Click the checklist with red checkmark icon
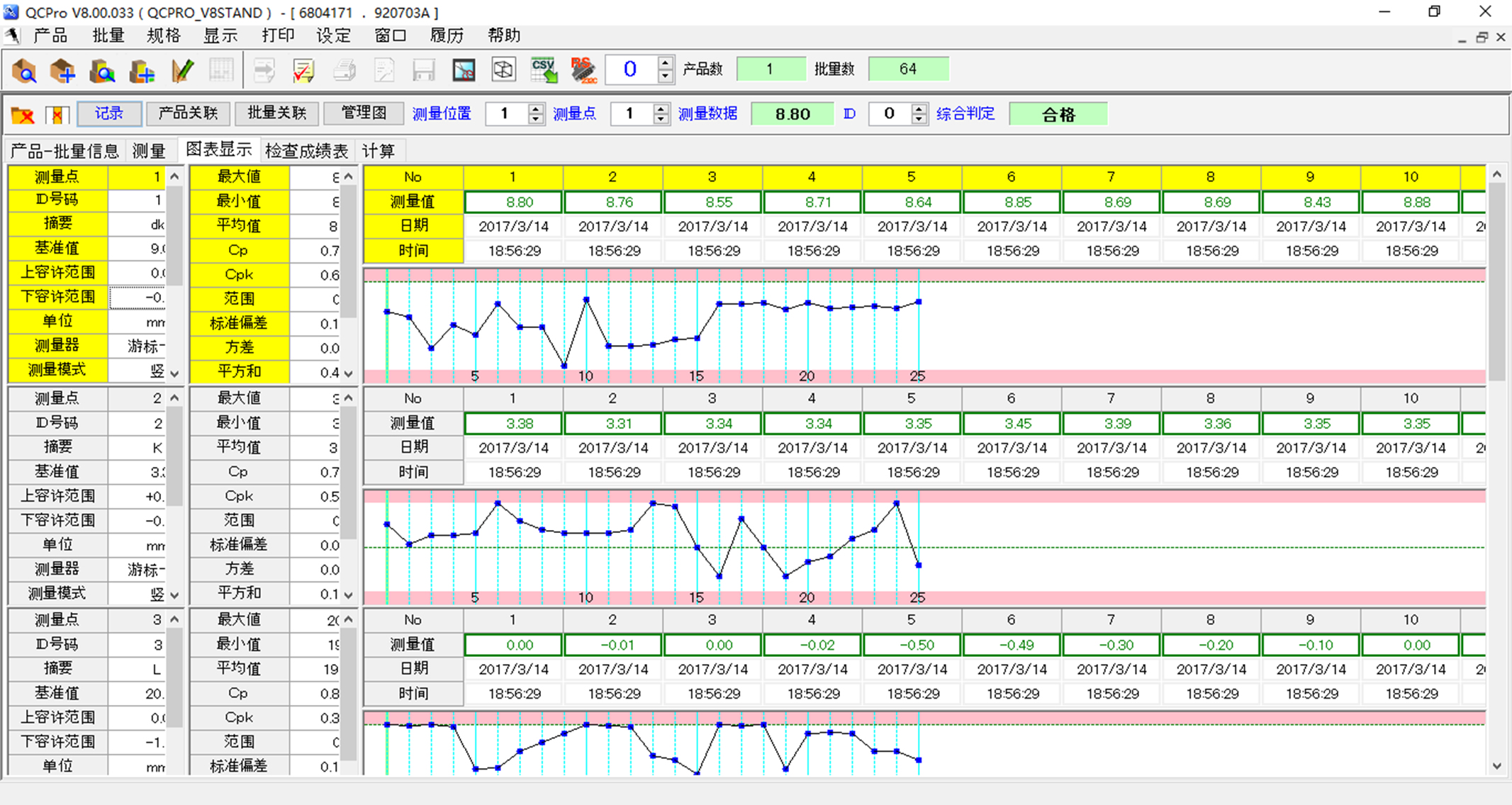The image size is (1512, 805). click(303, 70)
